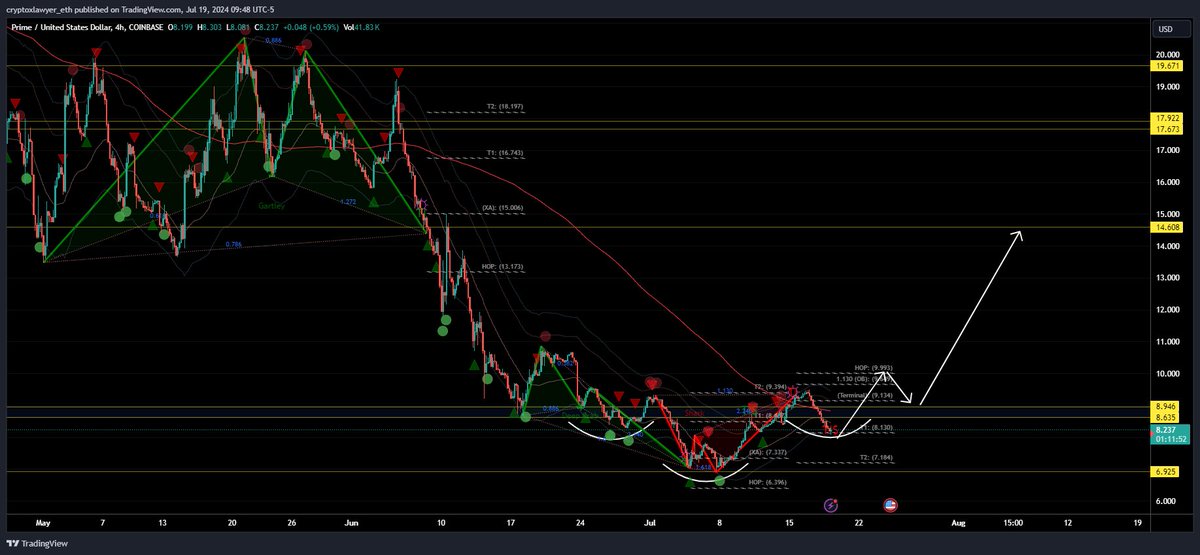Viewport: 1200px width, 555px height.
Task: Click the May label on time axis
Action: point(42,523)
